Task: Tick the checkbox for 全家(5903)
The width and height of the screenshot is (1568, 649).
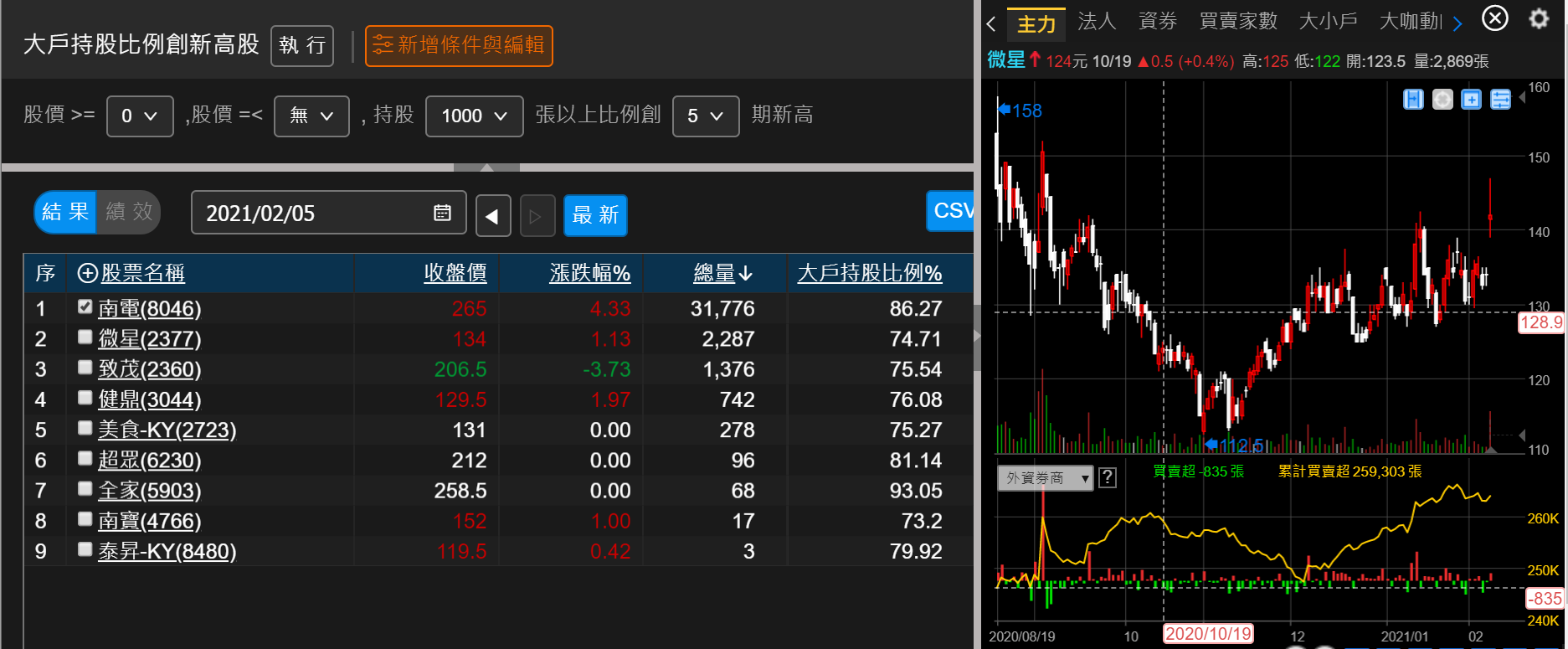Action: (x=85, y=488)
